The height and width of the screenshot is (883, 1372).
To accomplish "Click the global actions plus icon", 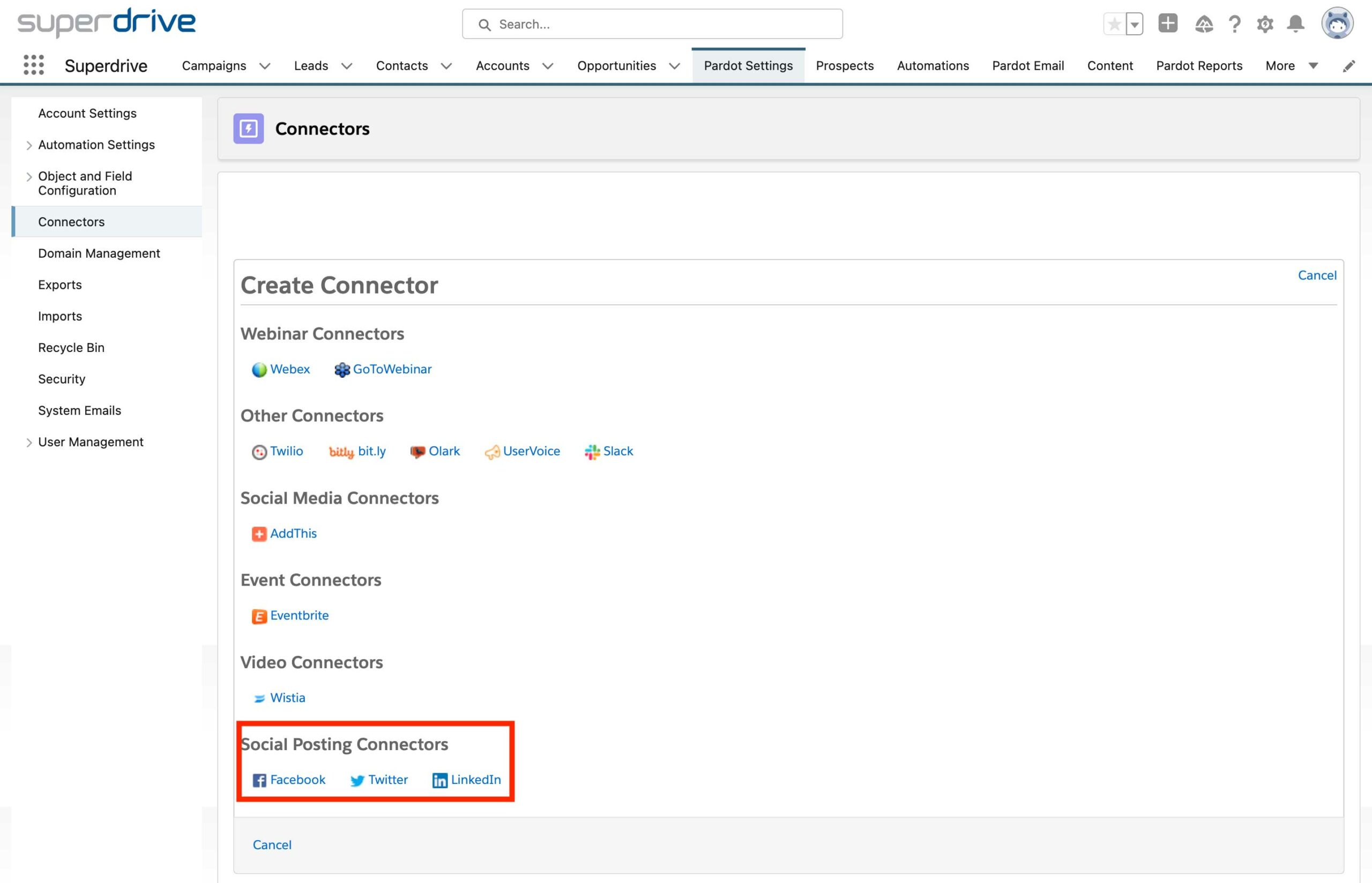I will coord(1168,24).
